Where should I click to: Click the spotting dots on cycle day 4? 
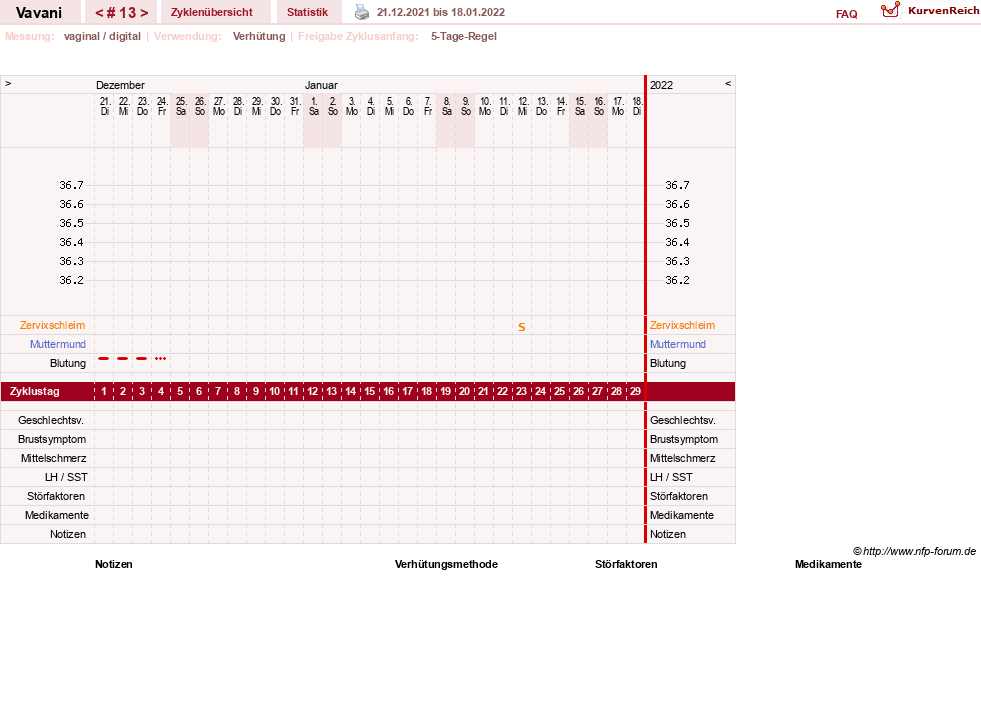click(x=160, y=358)
